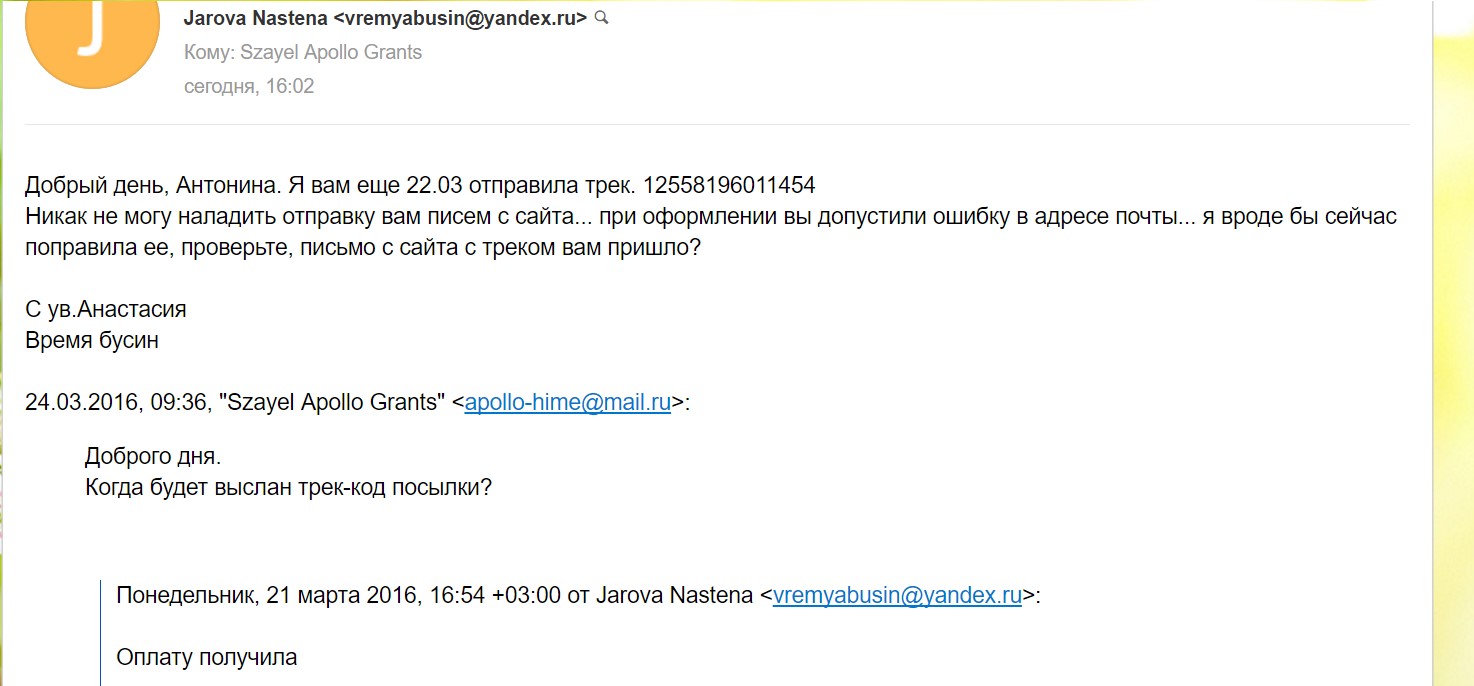Screen dimensions: 1474x686
Task: Click the quoted question about "трек-код посылки"
Action: [x=289, y=488]
